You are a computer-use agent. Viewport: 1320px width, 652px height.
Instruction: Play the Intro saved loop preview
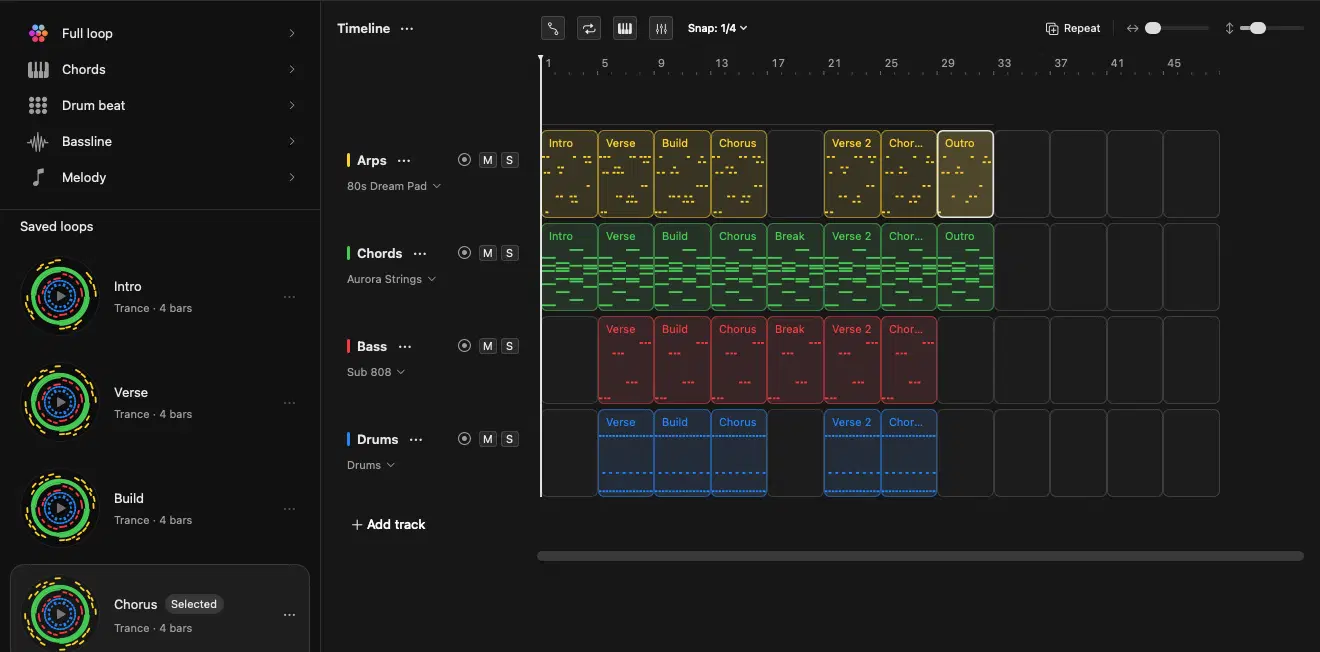pos(60,296)
